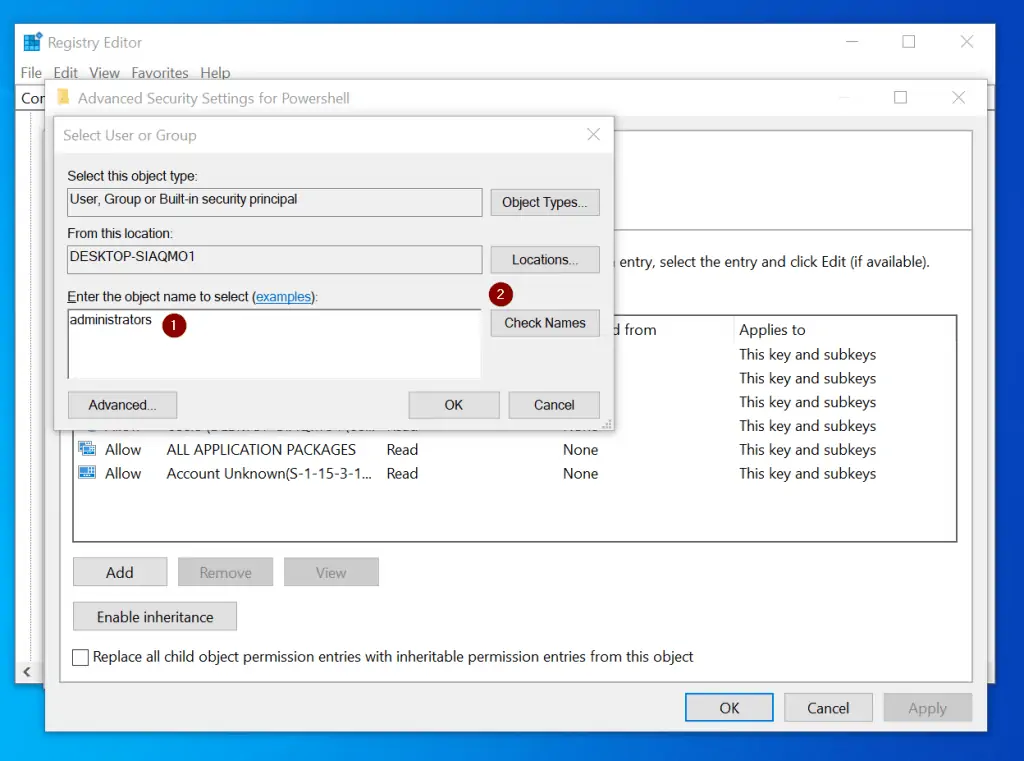Click the object type field showing User, Group

coord(274,202)
